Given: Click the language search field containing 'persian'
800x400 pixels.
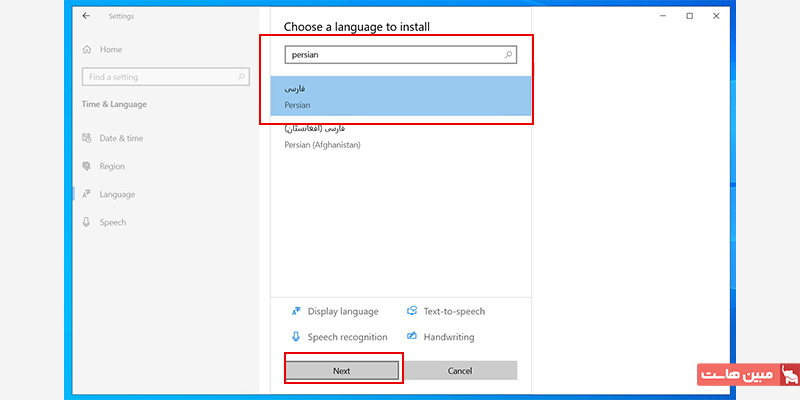Looking at the screenshot, I should 401,55.
